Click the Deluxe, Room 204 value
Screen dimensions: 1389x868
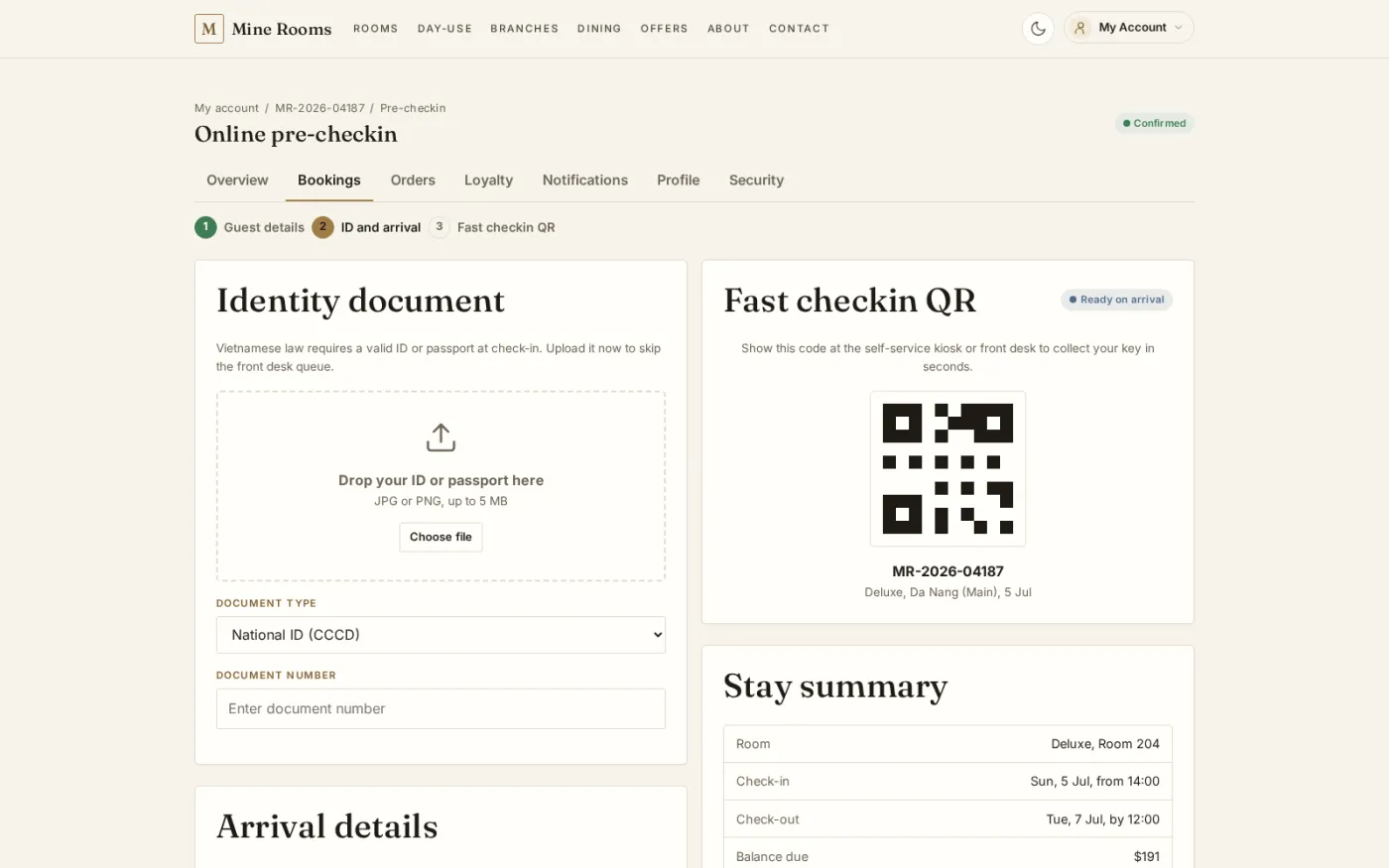[1105, 744]
